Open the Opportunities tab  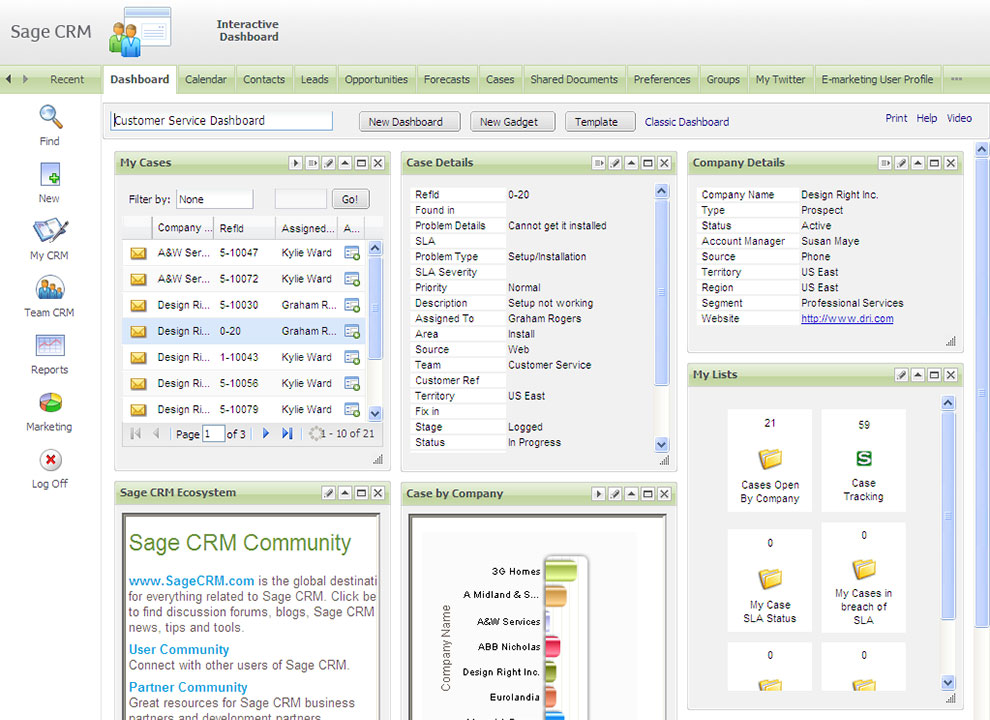click(376, 80)
